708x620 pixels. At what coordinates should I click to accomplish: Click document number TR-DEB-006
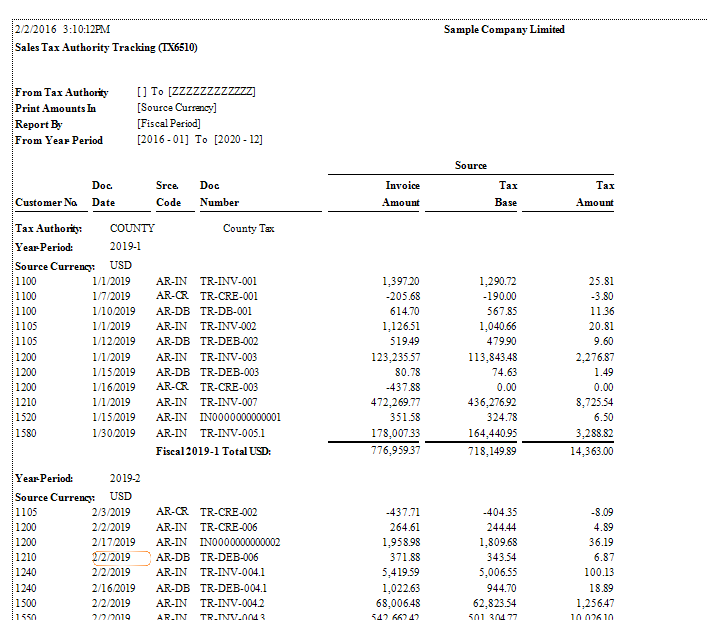click(229, 557)
